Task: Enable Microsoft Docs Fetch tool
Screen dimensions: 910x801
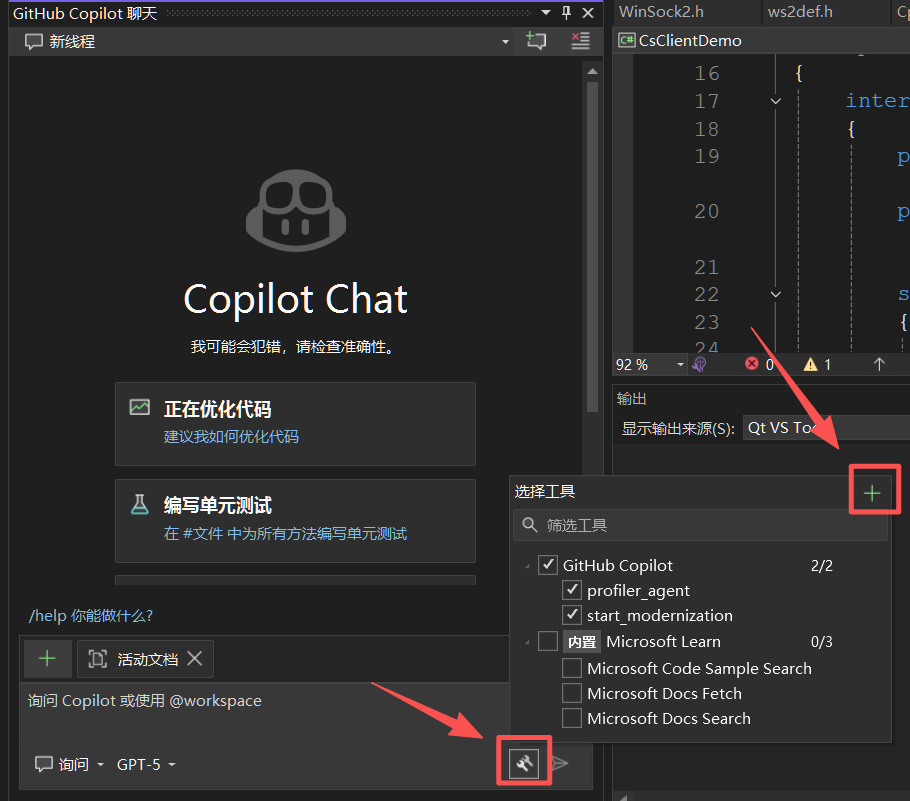Action: tap(572, 693)
